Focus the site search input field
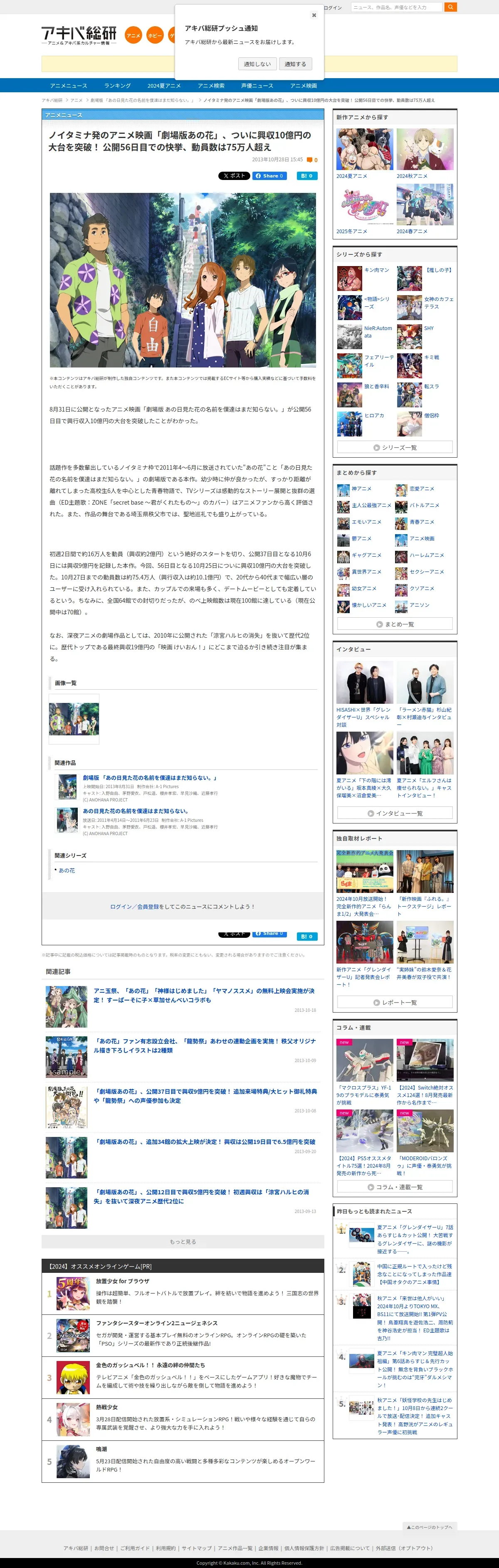Viewport: 499px width, 1568px height. [397, 7]
